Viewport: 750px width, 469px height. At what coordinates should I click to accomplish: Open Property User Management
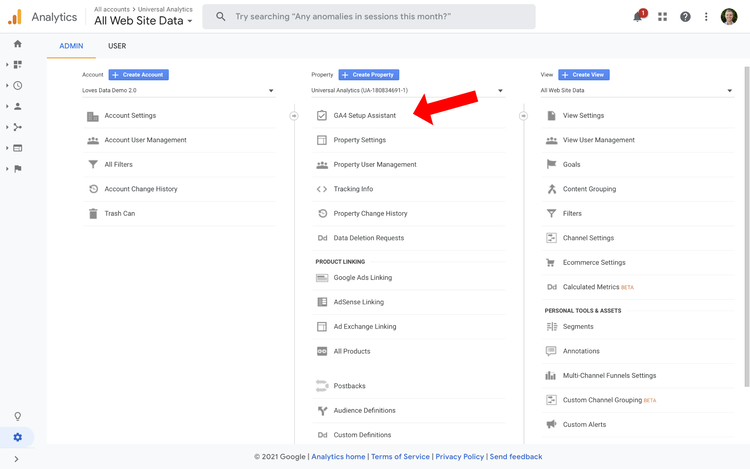(x=375, y=164)
